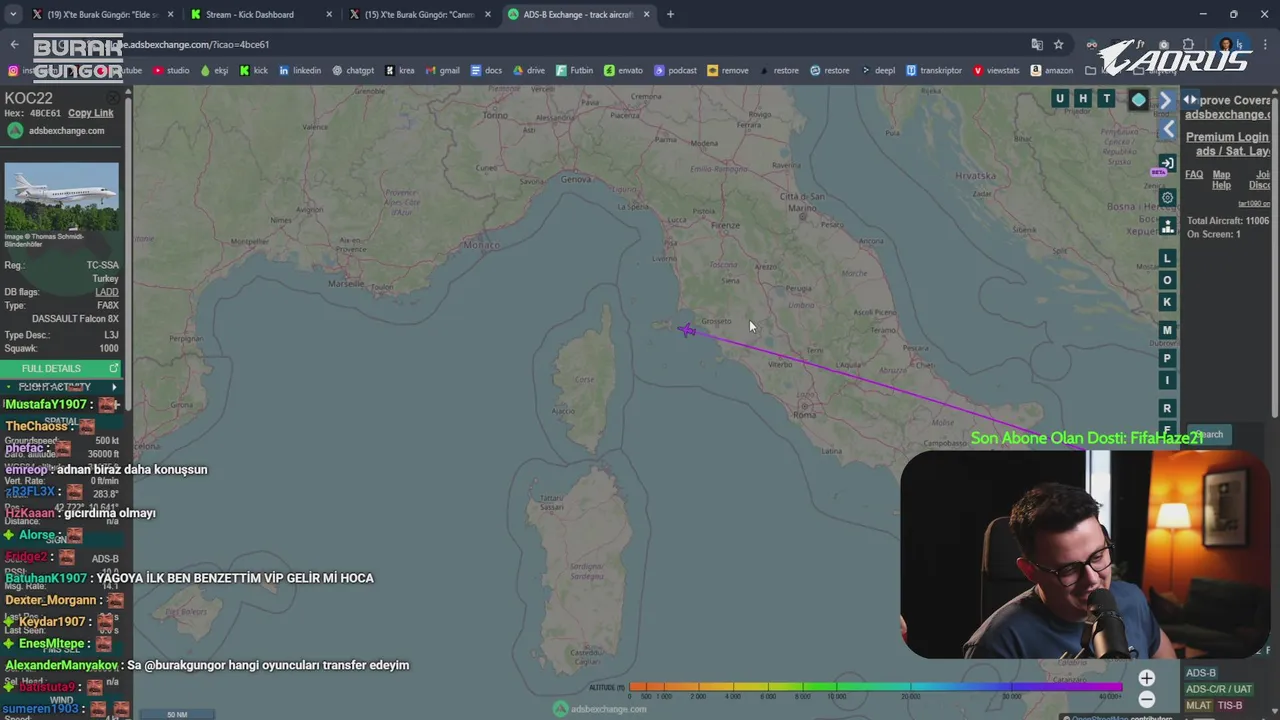Screen dimensions: 1280x720
Task: Click the altitude color scale bar
Action: [x=876, y=687]
